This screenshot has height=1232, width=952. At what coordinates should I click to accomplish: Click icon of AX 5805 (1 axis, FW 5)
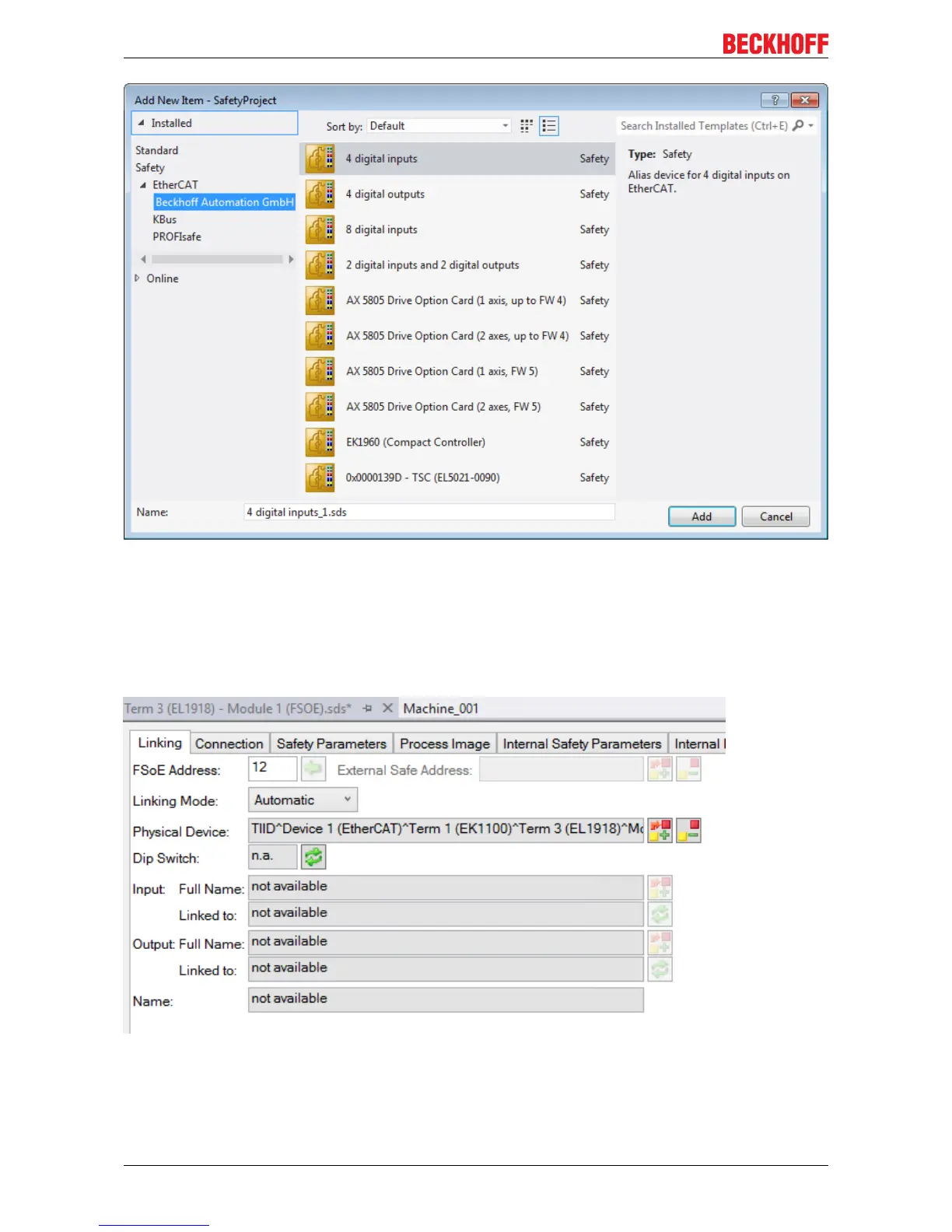(320, 371)
